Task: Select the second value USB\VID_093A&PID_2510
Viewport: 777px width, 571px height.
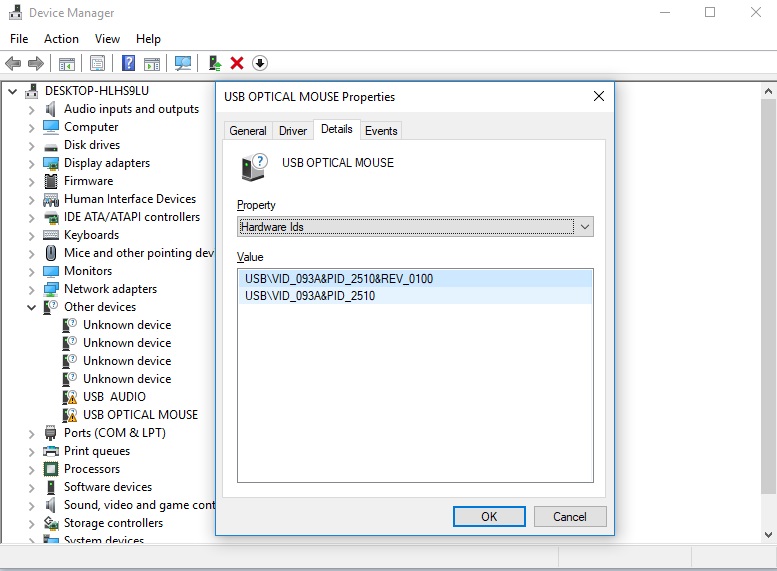Action: tap(415, 296)
